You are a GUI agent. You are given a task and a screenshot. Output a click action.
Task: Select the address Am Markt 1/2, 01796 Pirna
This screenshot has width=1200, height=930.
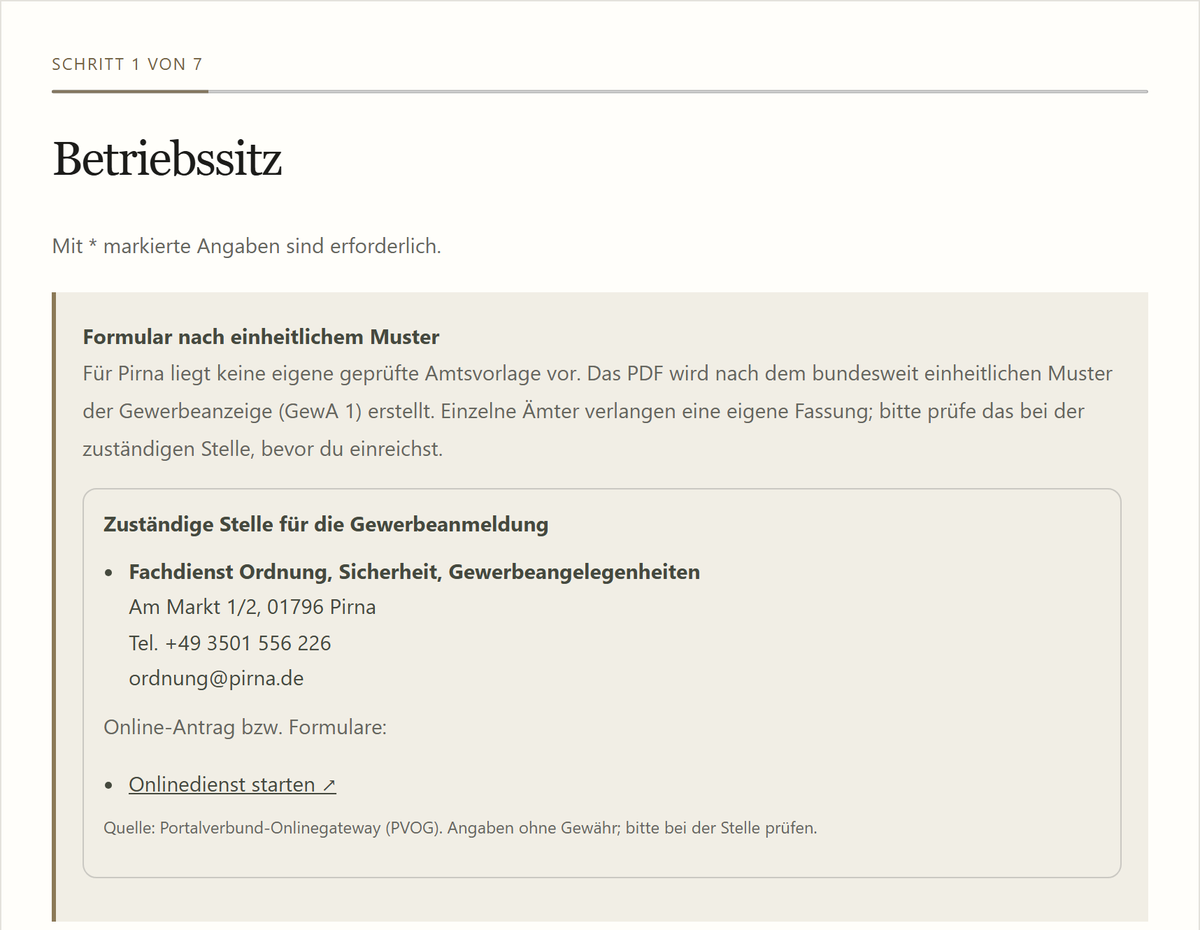coord(252,607)
